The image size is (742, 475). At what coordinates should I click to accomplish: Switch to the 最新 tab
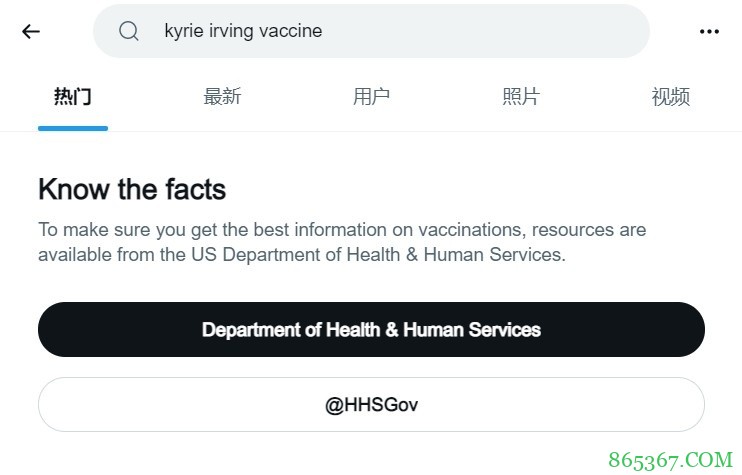point(222,97)
